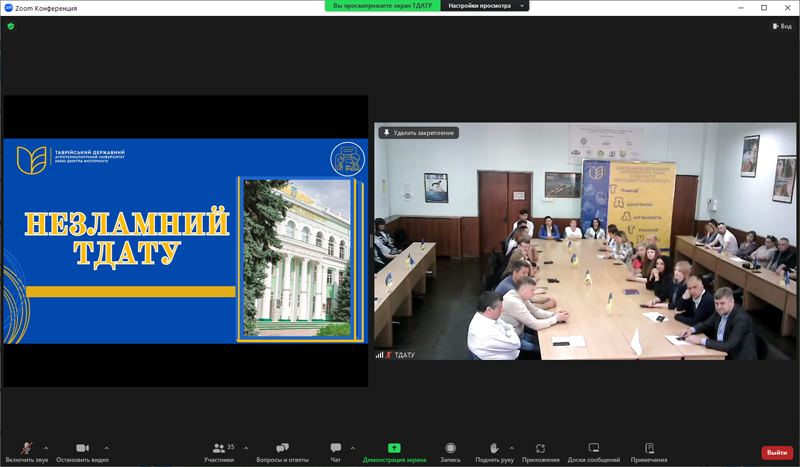Screen dimensions: 800x467
Task: Click the green Вы просматриваете экран ТДАТУ banner
Action: [x=383, y=6]
